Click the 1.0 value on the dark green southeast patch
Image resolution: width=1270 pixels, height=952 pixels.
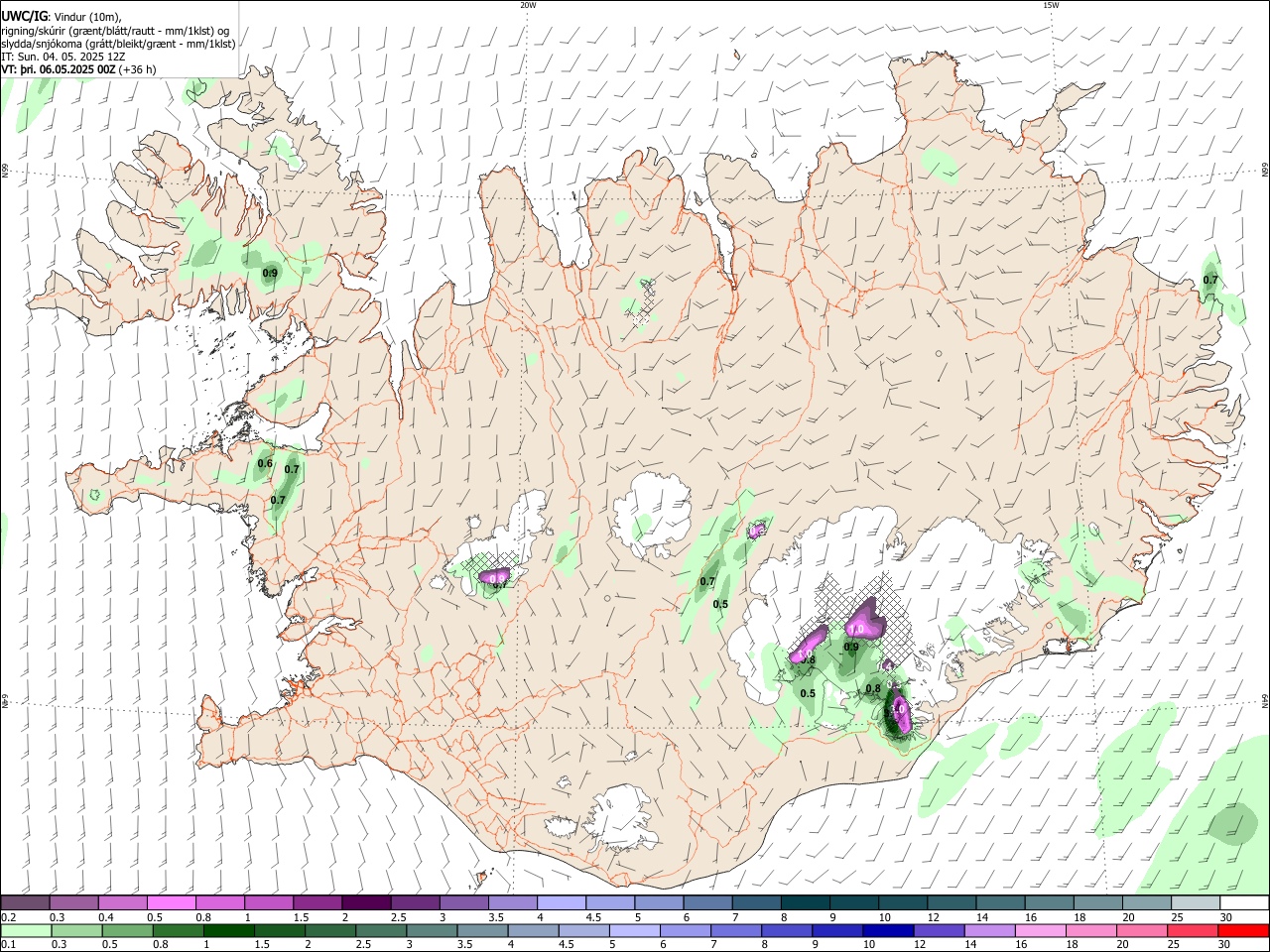click(x=898, y=711)
